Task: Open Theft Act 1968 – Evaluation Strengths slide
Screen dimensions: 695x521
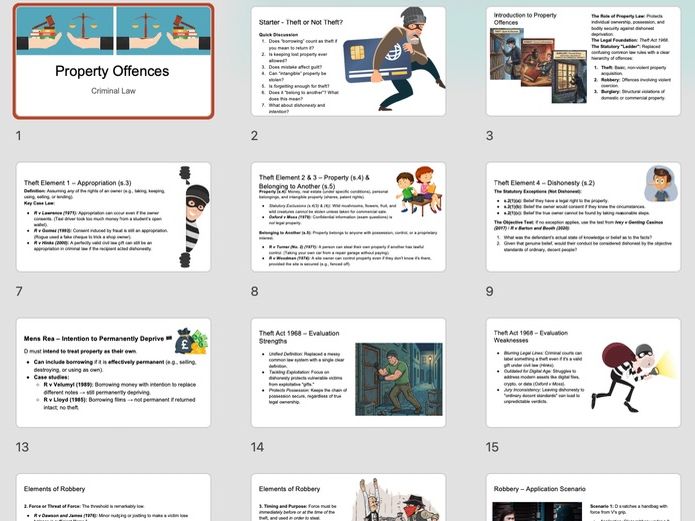Action: [348, 372]
